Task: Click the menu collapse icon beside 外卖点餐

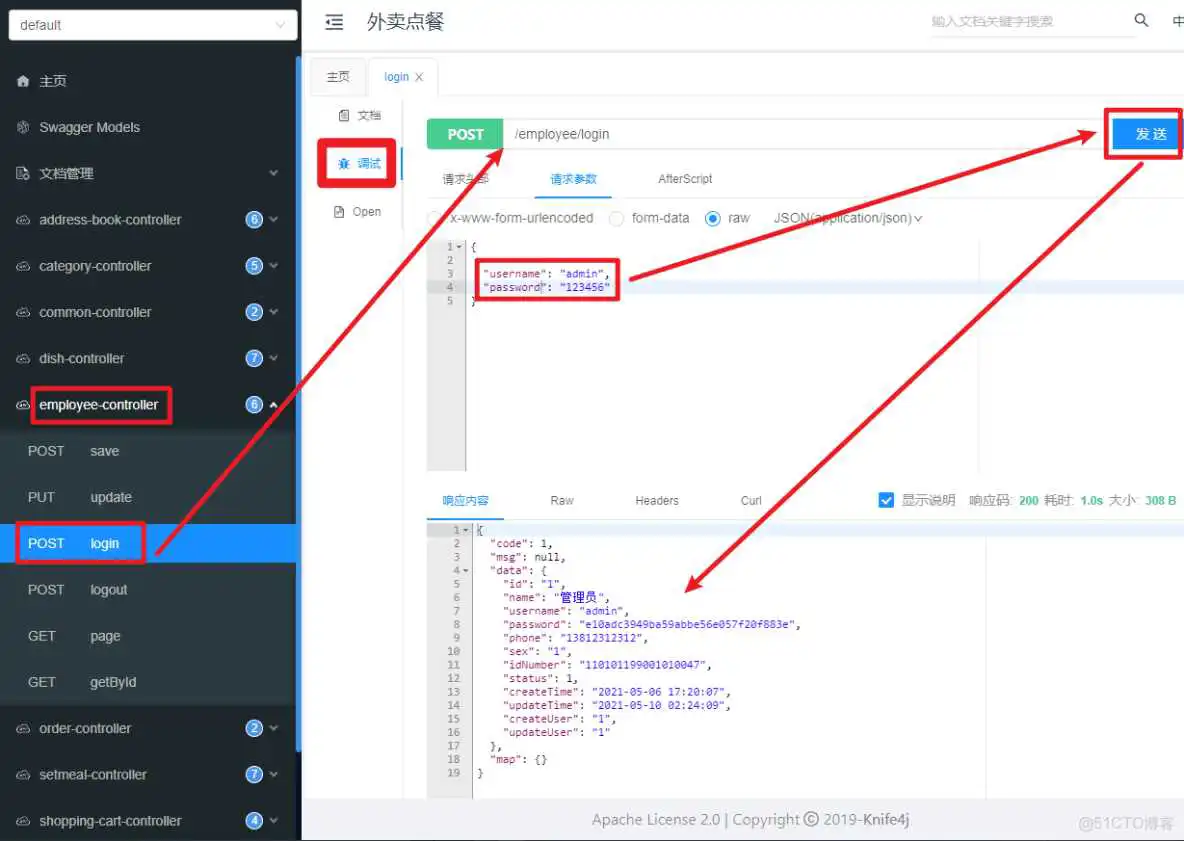Action: coord(335,22)
